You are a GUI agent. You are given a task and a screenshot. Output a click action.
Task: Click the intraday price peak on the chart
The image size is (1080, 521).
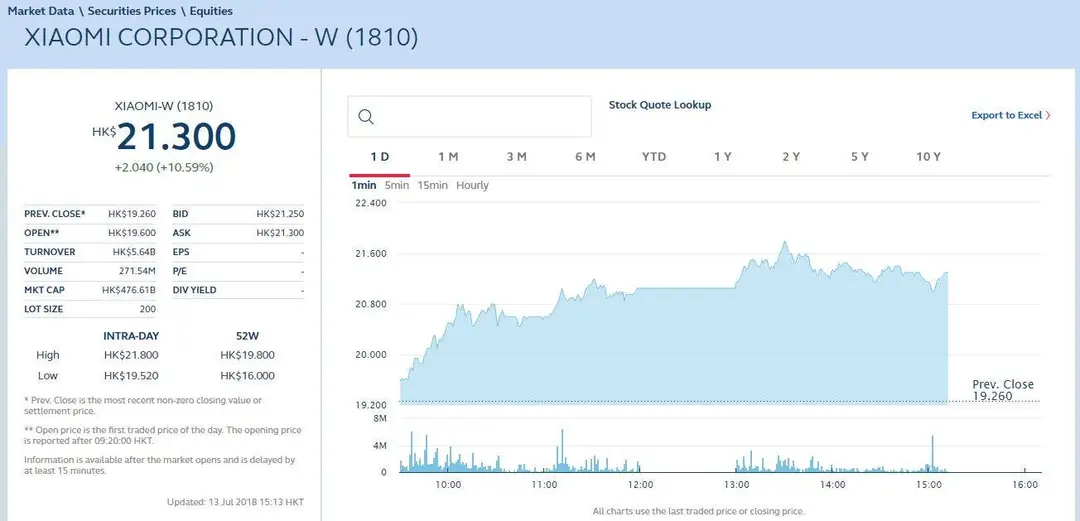785,243
